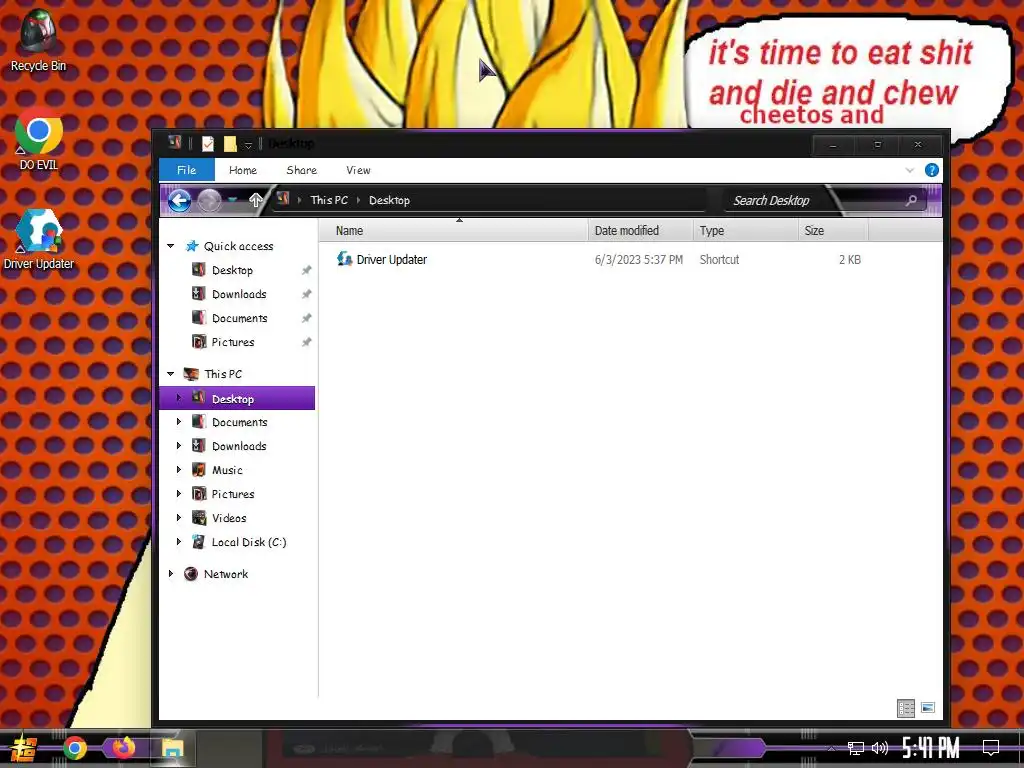Image resolution: width=1024 pixels, height=768 pixels.
Task: Select the Driver Updater file row
Action: [598, 259]
